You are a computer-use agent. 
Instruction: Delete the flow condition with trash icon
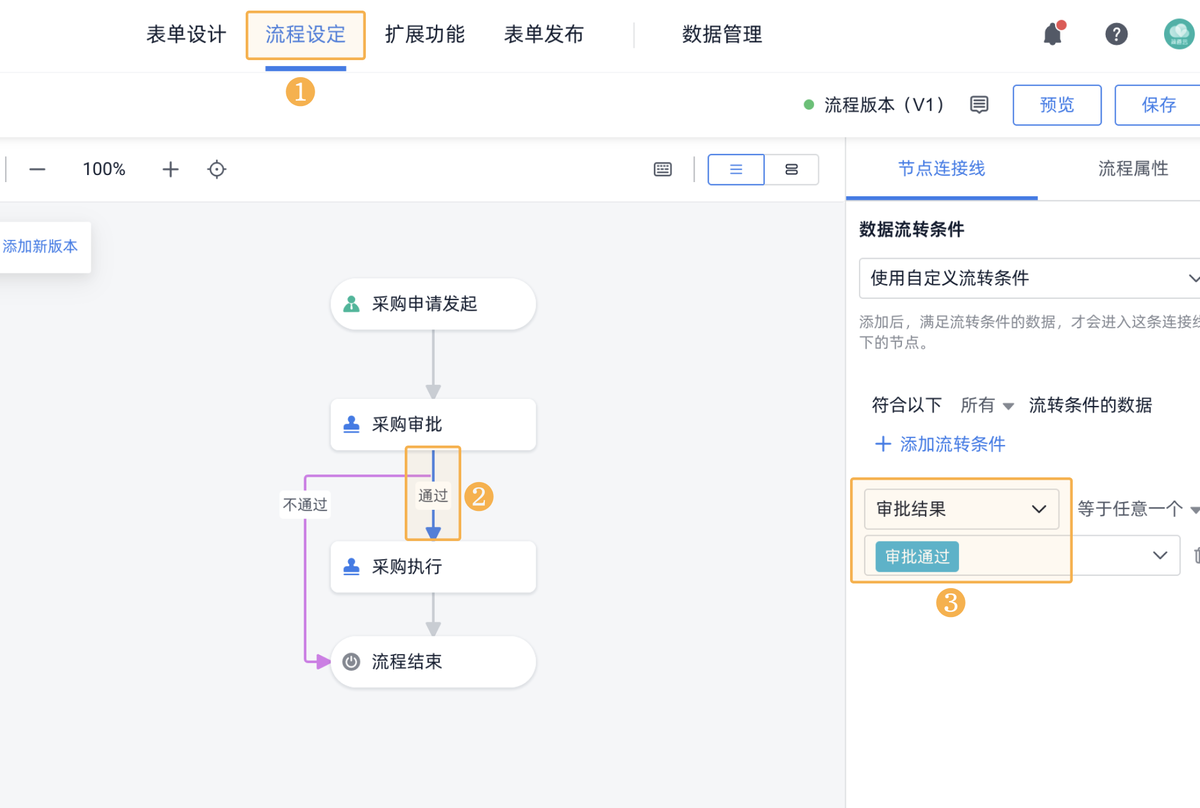click(1194, 555)
